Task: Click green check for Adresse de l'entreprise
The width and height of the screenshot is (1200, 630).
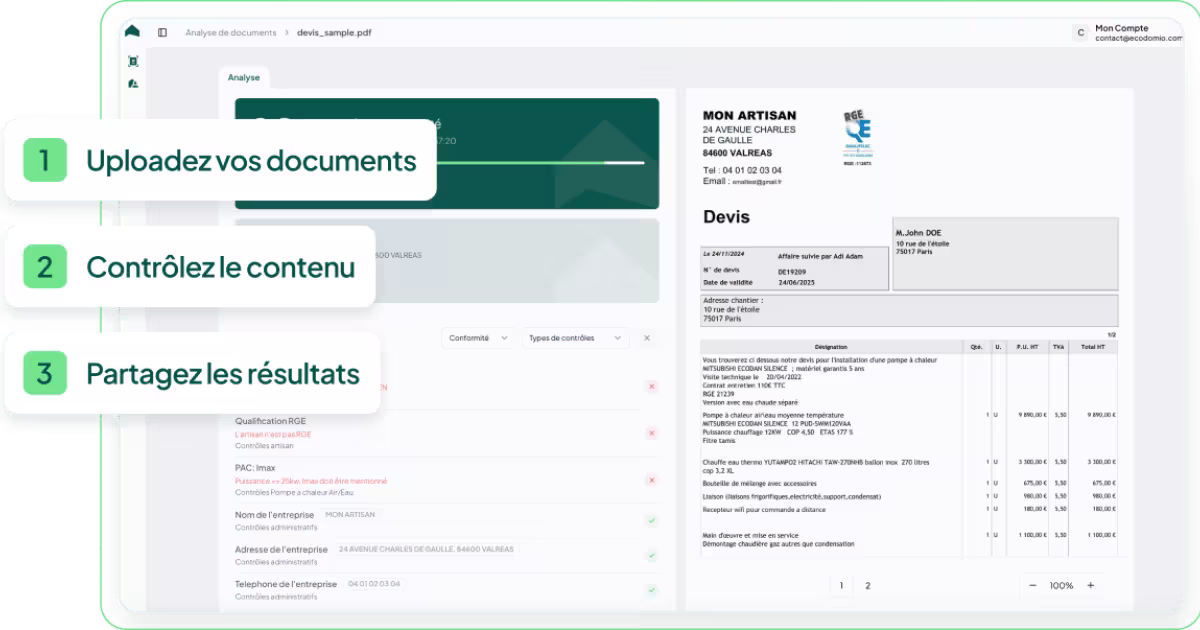Action: coord(651,555)
